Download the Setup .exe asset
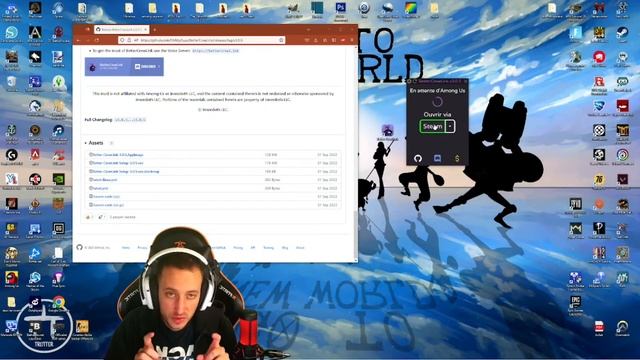Screen dimensions: 640x360 click(x=118, y=163)
